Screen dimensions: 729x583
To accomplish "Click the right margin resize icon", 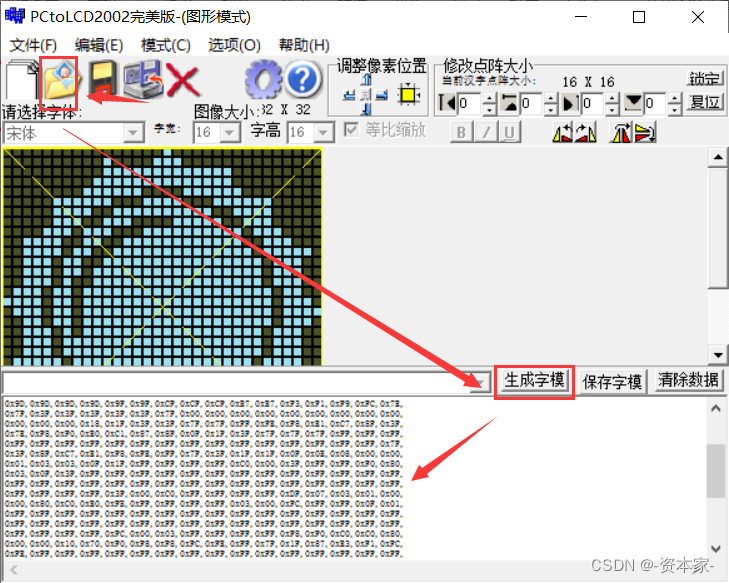I will point(571,103).
